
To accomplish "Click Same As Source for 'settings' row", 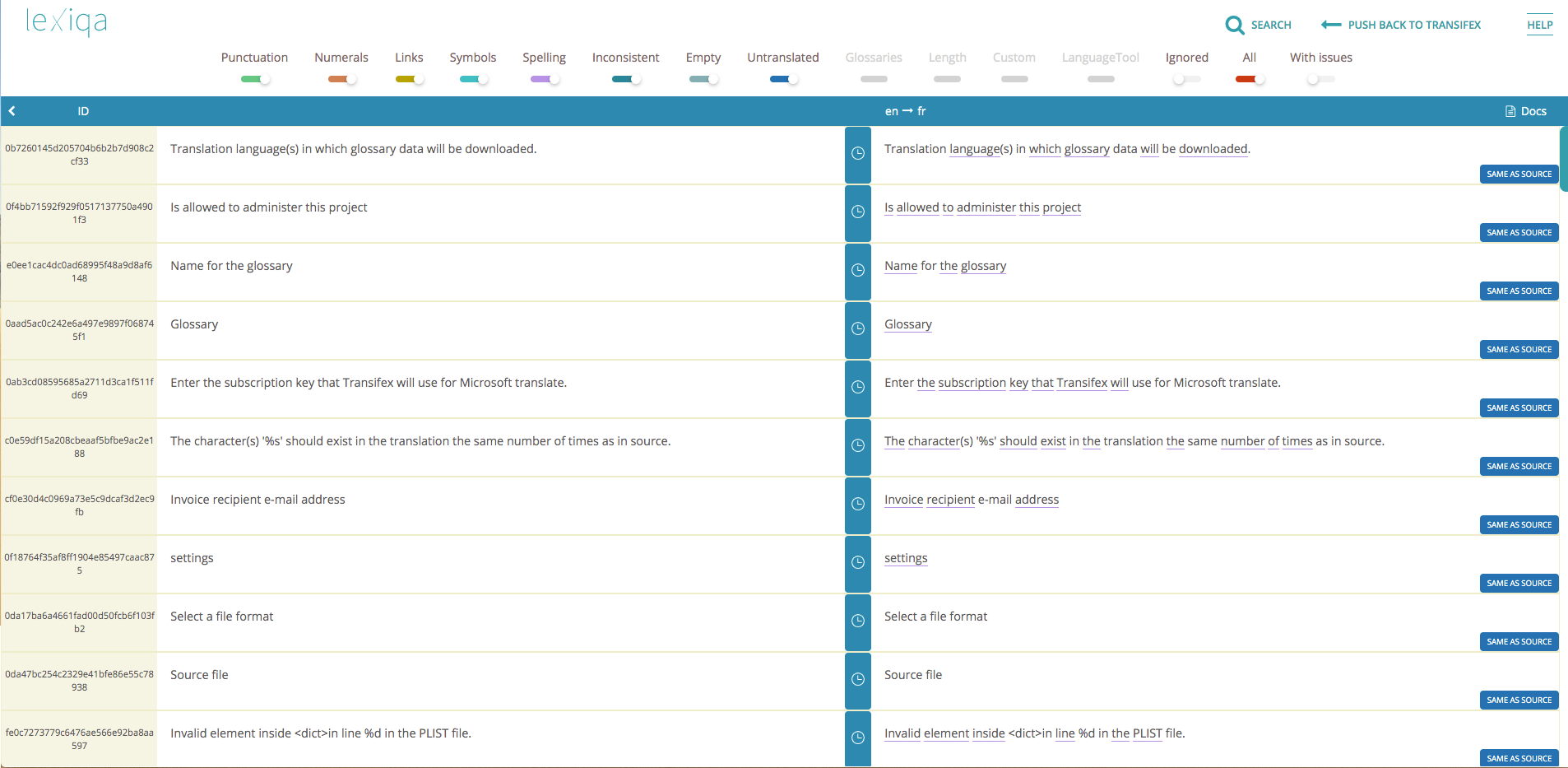I will click(1519, 583).
